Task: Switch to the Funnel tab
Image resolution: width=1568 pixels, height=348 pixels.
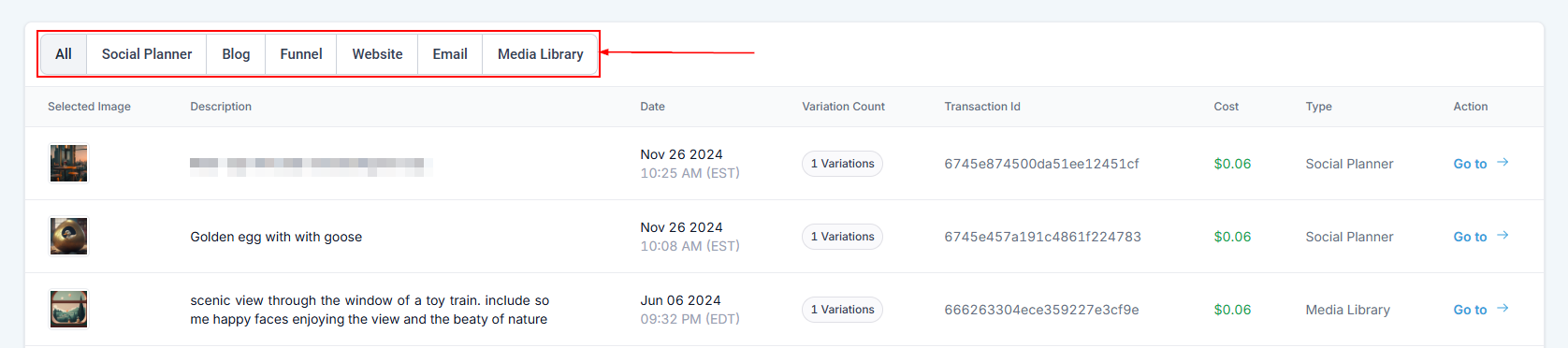Action: click(x=301, y=54)
